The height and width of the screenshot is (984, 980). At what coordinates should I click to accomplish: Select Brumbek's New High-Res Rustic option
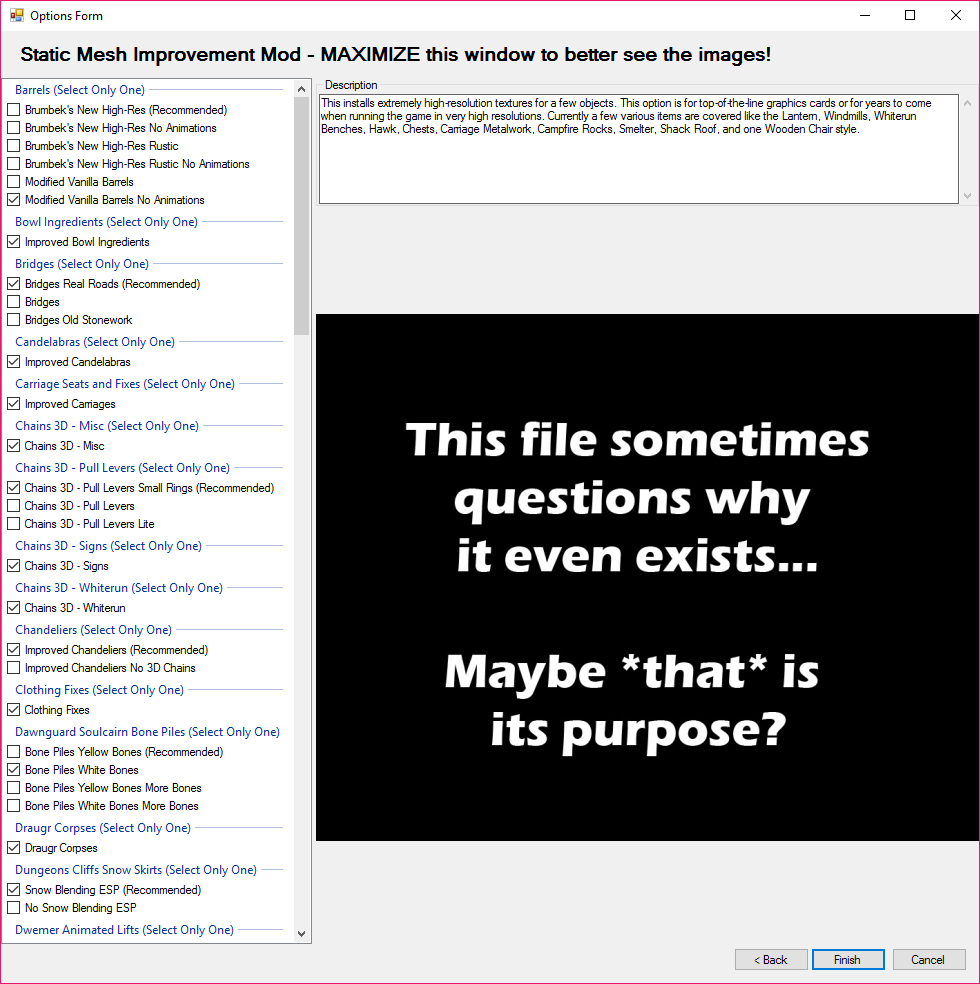click(x=13, y=146)
